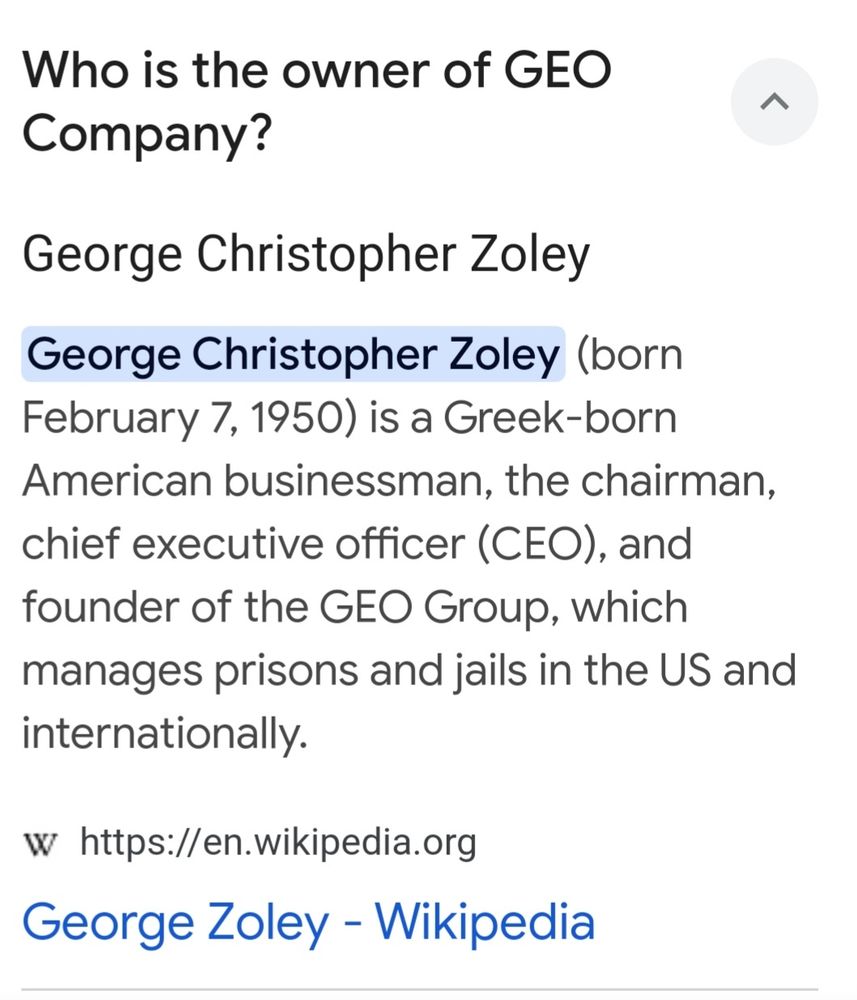
Task: Collapse the GEO Company owner question
Action: pos(774,101)
